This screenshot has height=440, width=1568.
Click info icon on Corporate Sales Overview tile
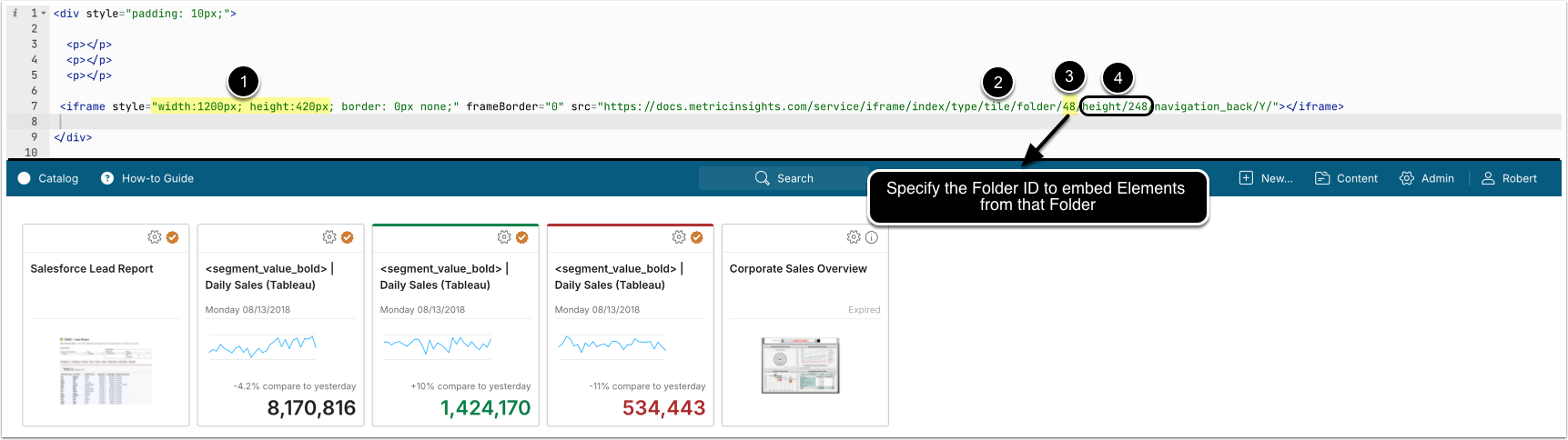click(872, 237)
